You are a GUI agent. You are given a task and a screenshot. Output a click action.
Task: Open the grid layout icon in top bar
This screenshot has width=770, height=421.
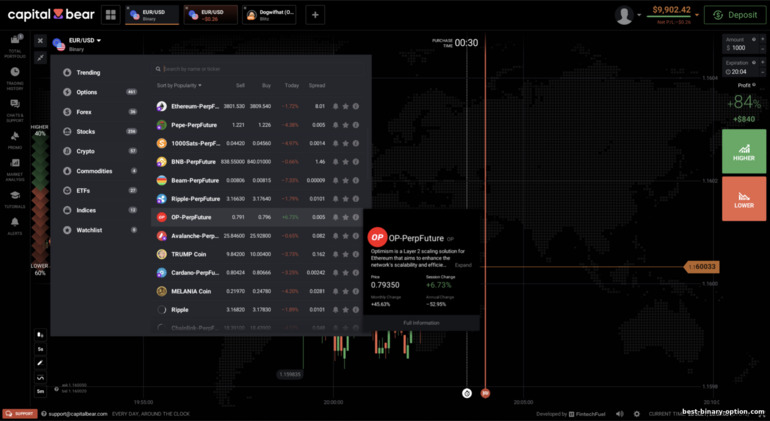coord(110,15)
